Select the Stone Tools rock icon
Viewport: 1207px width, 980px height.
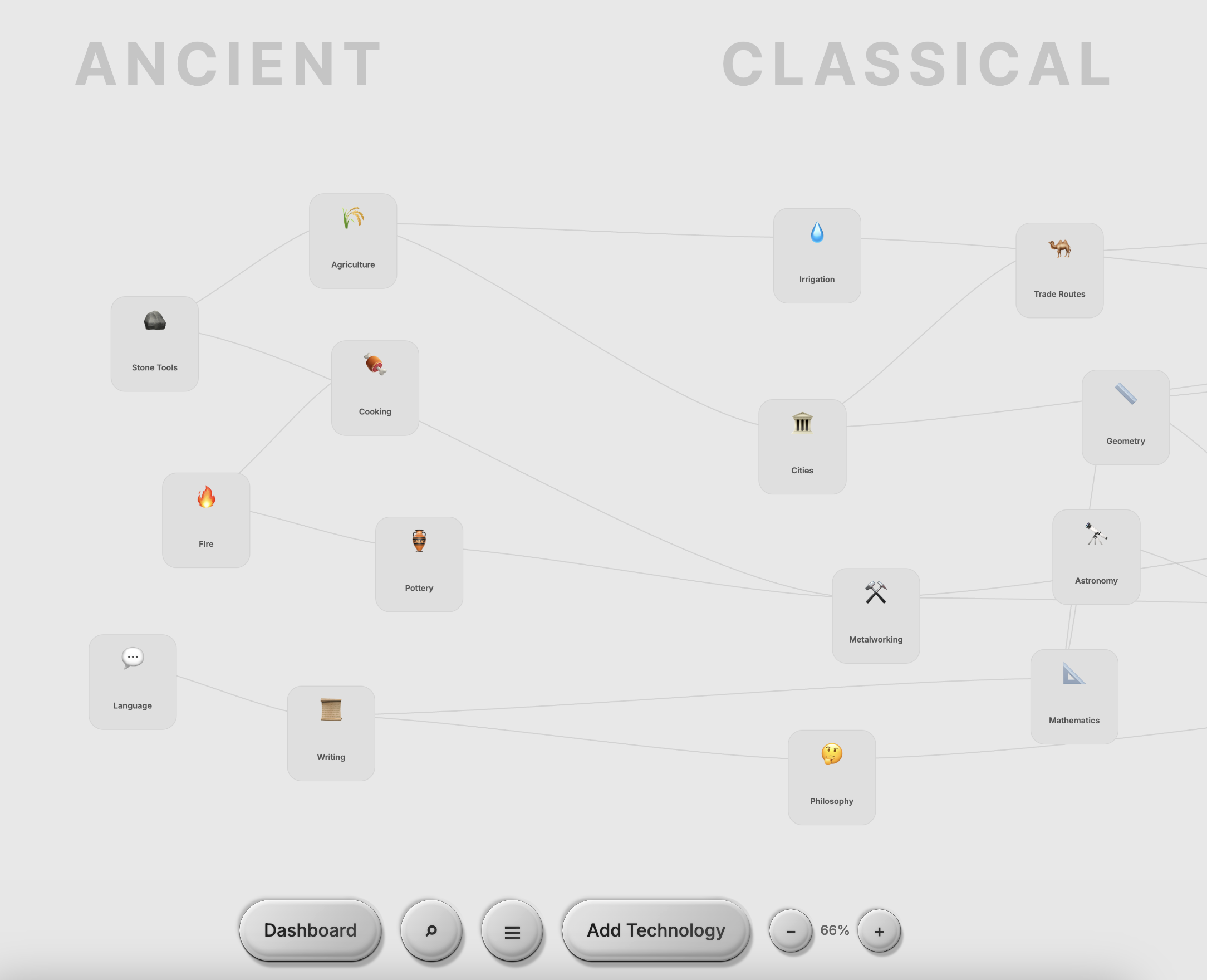(155, 321)
